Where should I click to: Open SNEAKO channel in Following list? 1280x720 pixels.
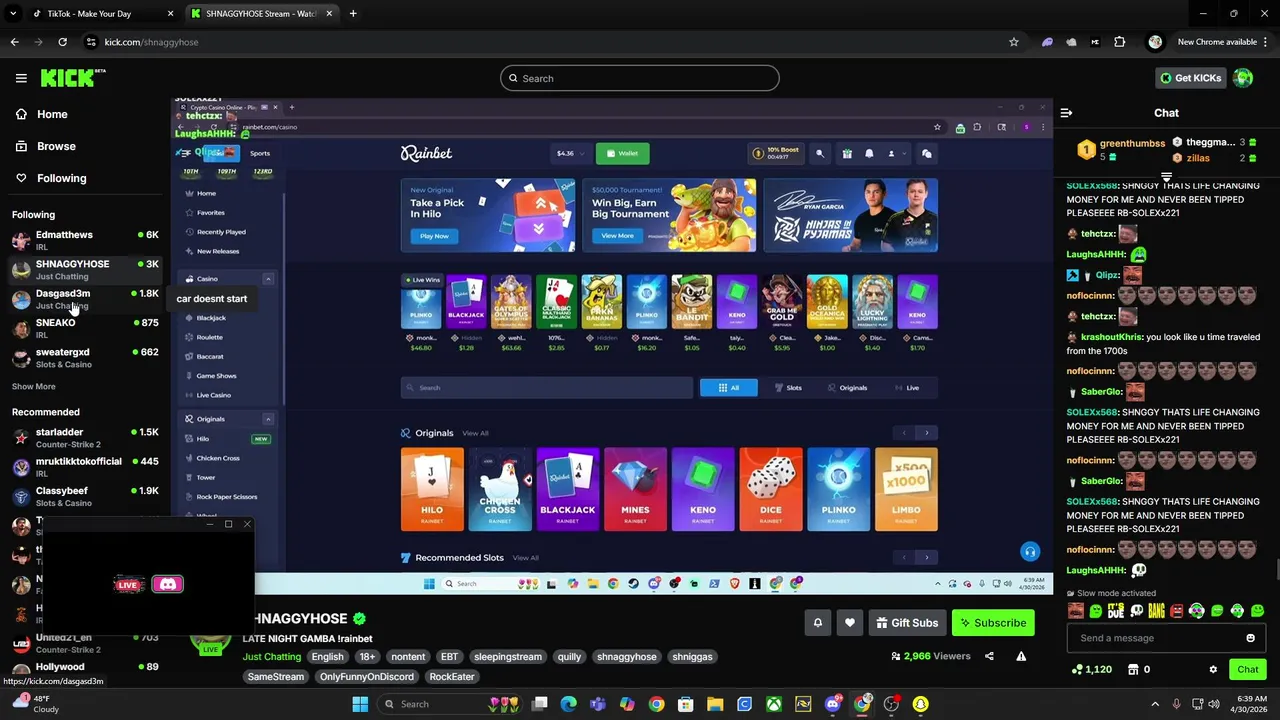(85, 328)
